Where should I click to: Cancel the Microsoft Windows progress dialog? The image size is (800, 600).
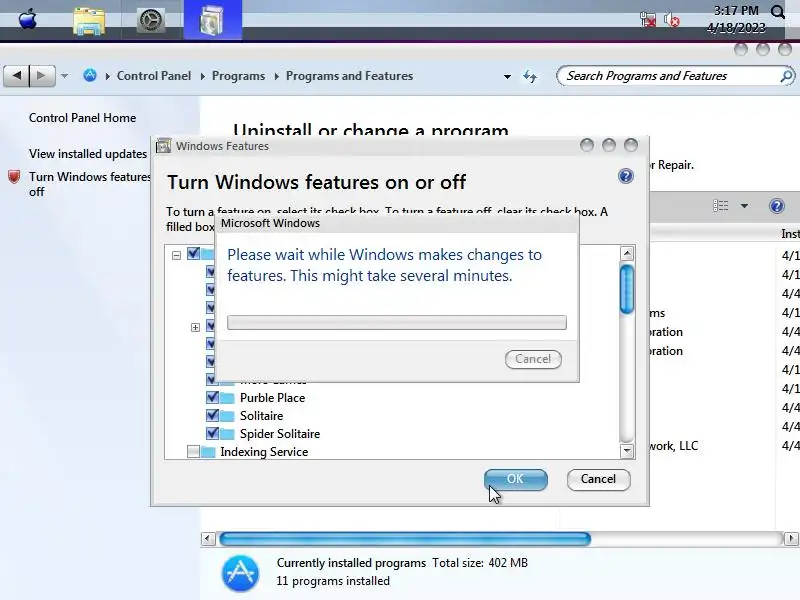(533, 359)
